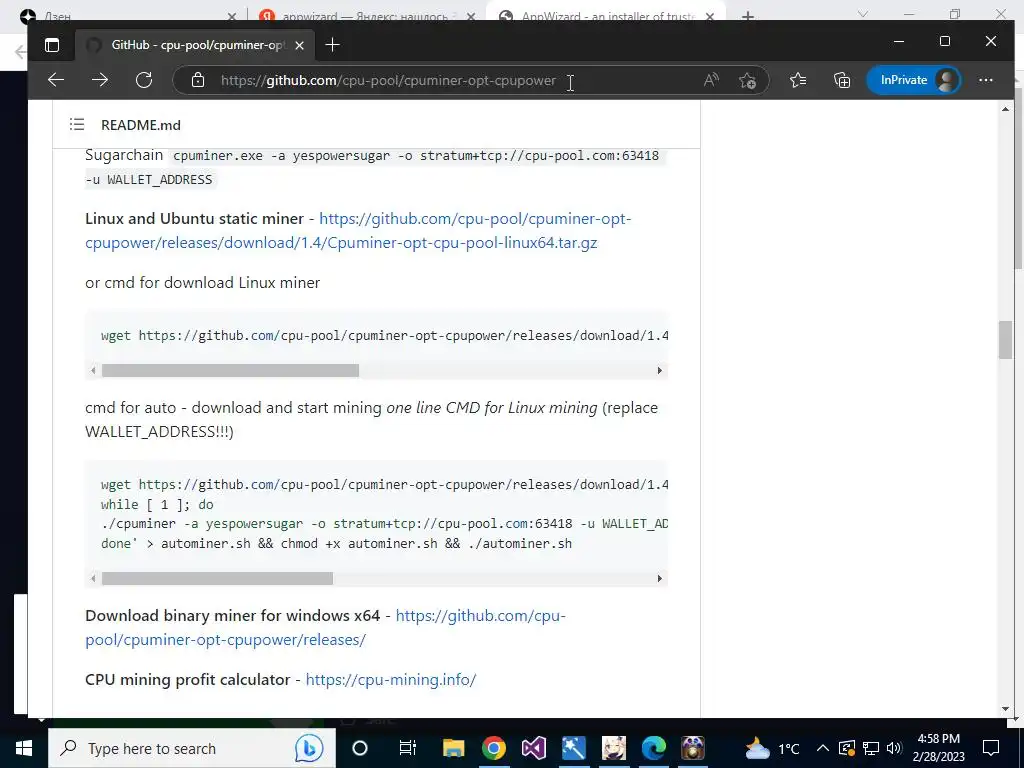Add this page to favorites
Viewport: 1024px width, 768px height.
[747, 80]
